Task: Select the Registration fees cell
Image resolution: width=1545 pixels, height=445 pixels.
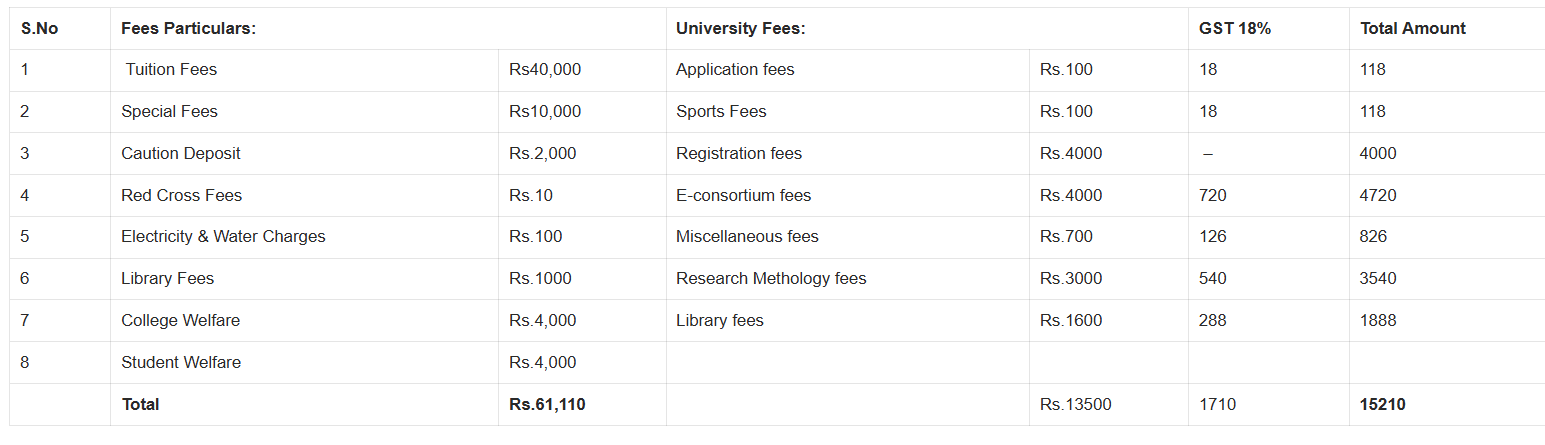Action: tap(739, 154)
